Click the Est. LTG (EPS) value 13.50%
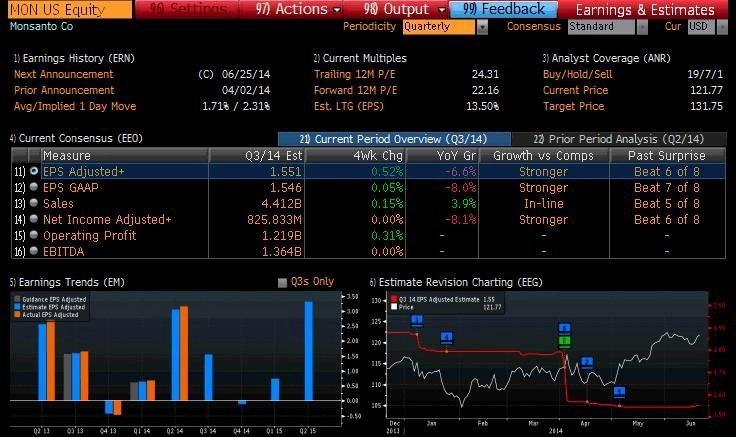736x437 pixels. (483, 106)
